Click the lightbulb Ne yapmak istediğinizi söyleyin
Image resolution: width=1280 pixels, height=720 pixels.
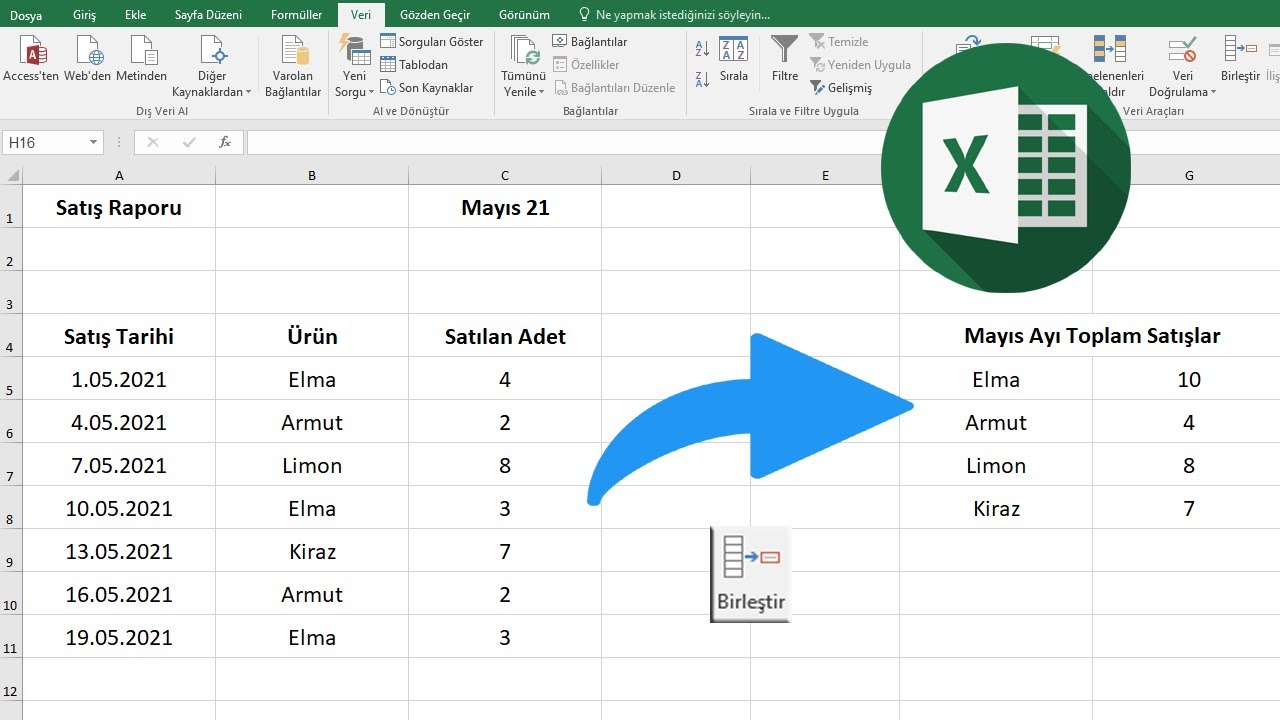coord(675,15)
